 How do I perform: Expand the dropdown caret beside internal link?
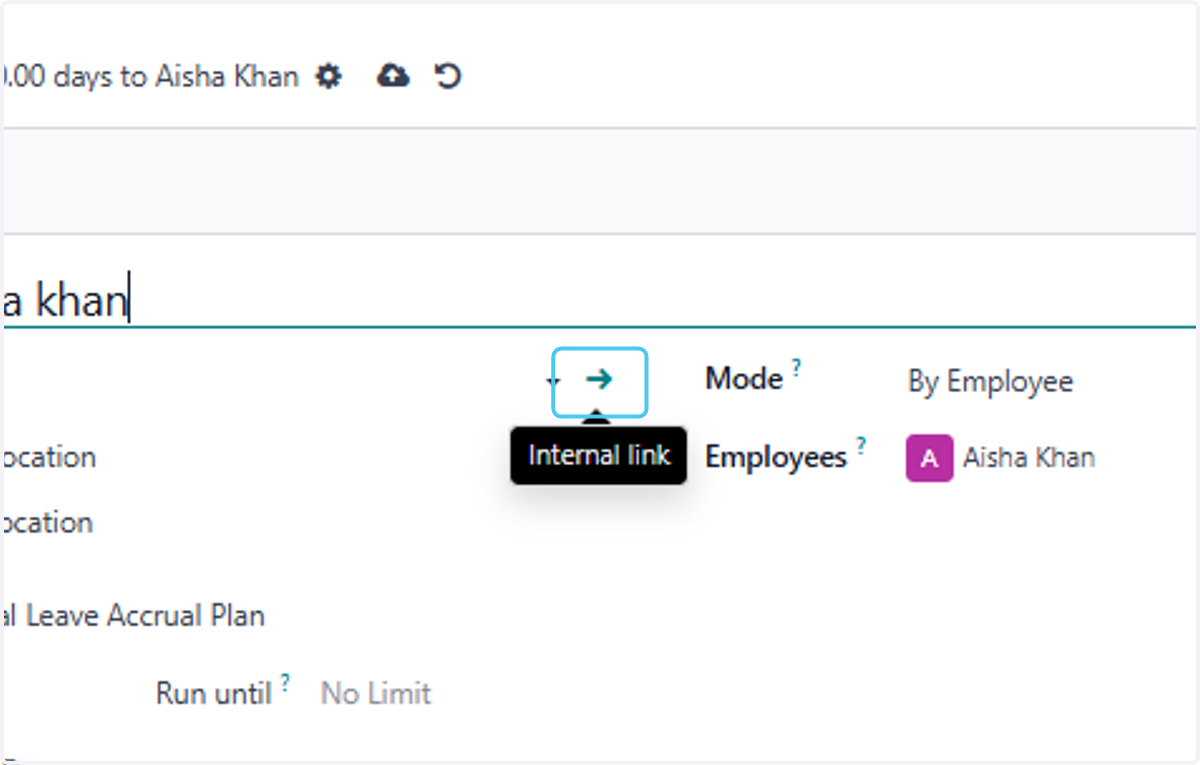(555, 382)
